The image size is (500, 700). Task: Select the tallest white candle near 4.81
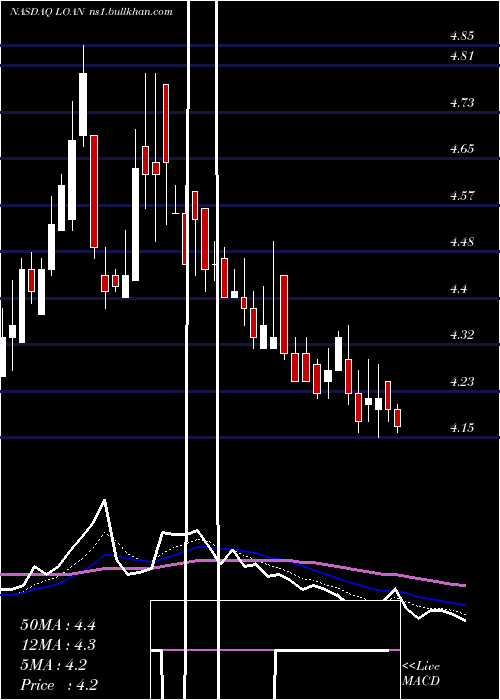coord(83,104)
